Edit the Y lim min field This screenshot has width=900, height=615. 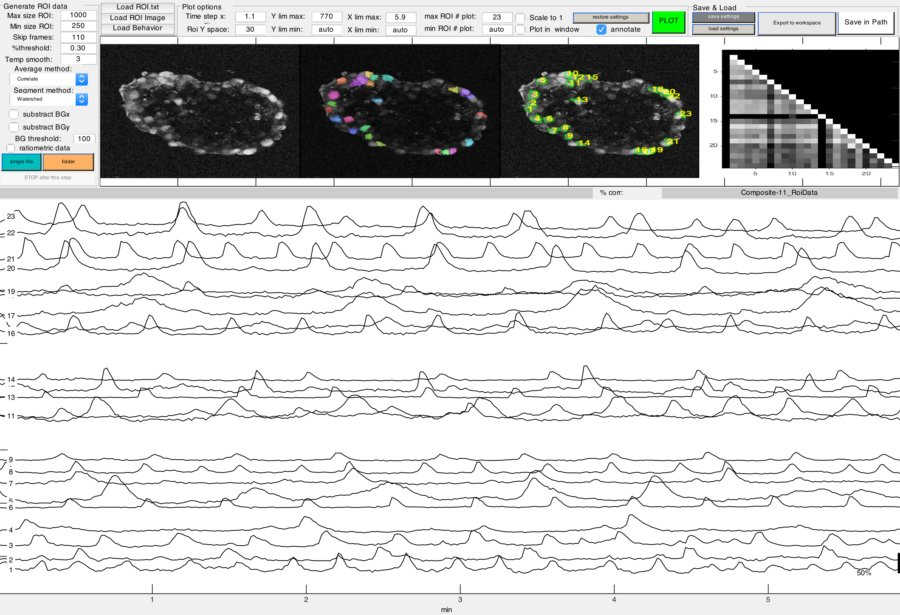click(326, 29)
